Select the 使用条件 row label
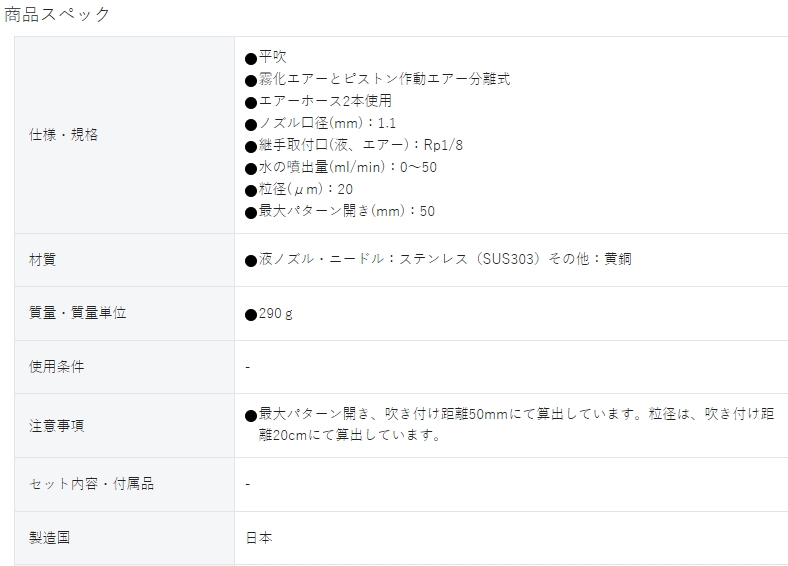Image resolution: width=788 pixels, height=566 pixels. [56, 367]
